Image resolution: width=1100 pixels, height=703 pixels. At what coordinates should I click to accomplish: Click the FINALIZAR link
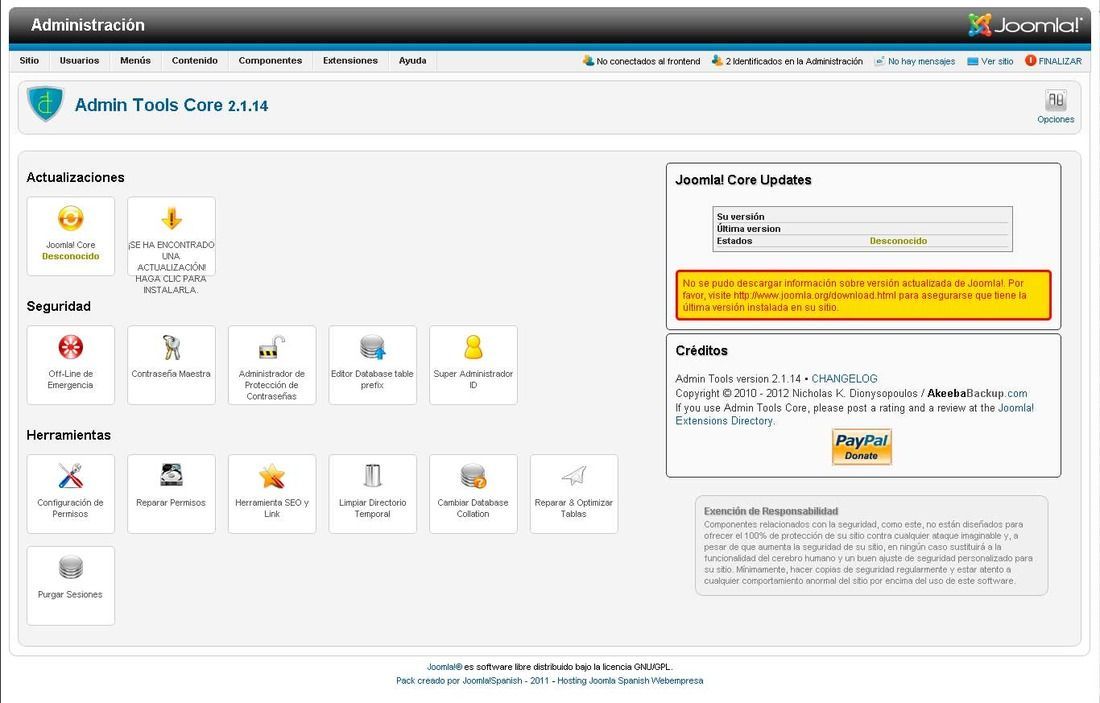[1060, 62]
